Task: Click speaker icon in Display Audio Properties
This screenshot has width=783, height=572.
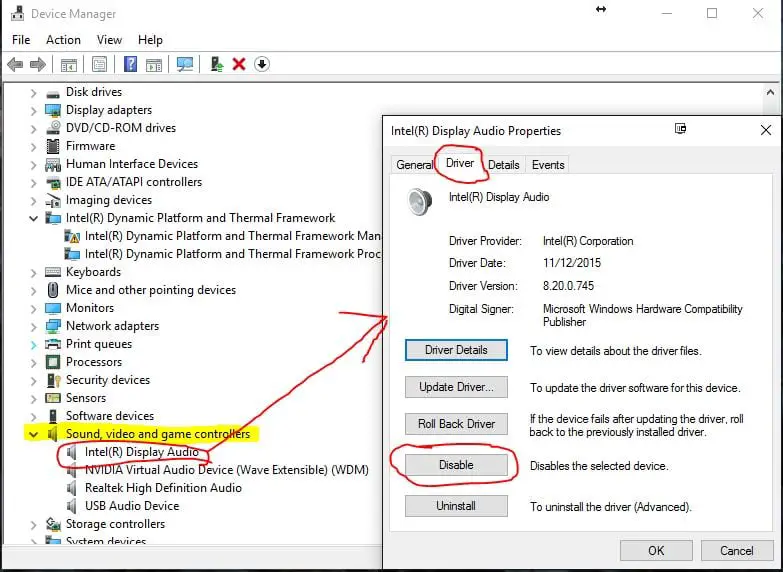Action: pyautogui.click(x=419, y=201)
